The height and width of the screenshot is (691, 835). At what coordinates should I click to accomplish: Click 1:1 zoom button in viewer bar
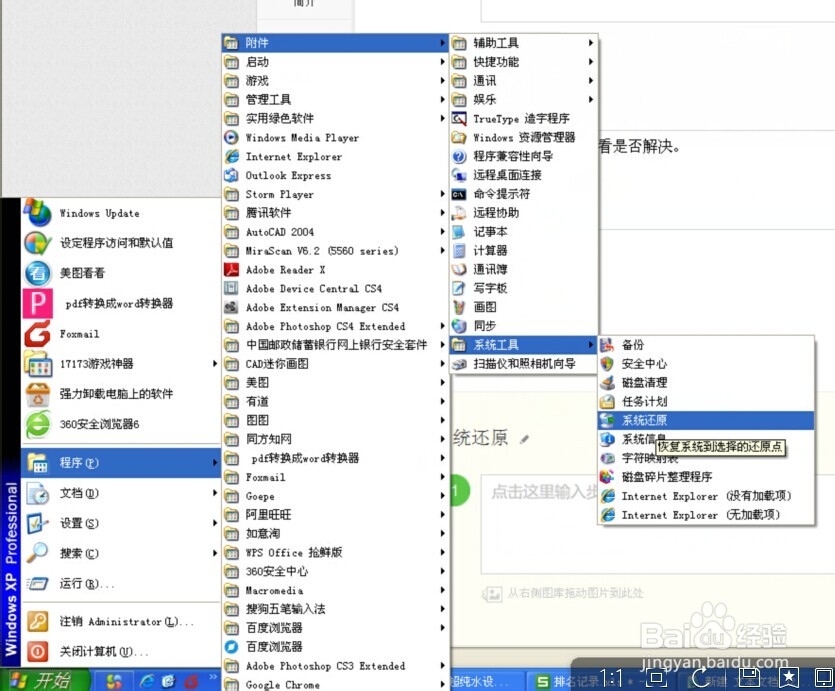tap(611, 678)
